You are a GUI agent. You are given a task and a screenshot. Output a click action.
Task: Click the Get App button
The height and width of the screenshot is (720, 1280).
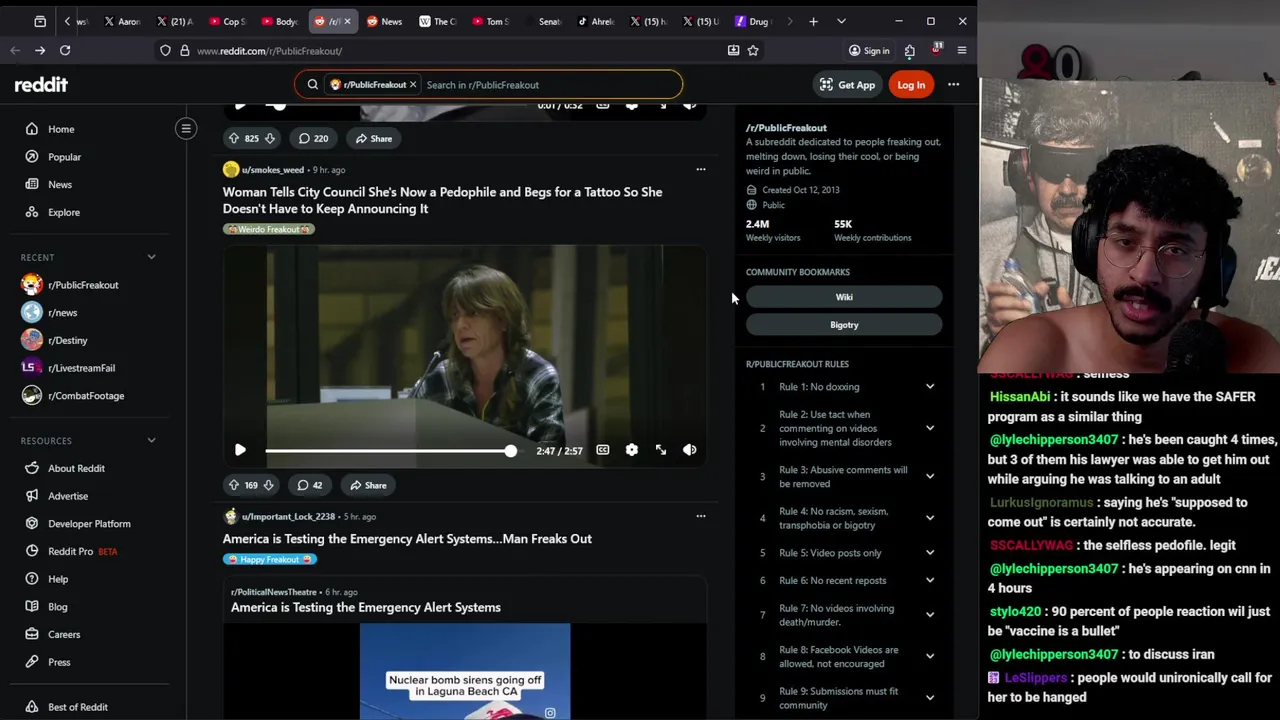point(847,85)
